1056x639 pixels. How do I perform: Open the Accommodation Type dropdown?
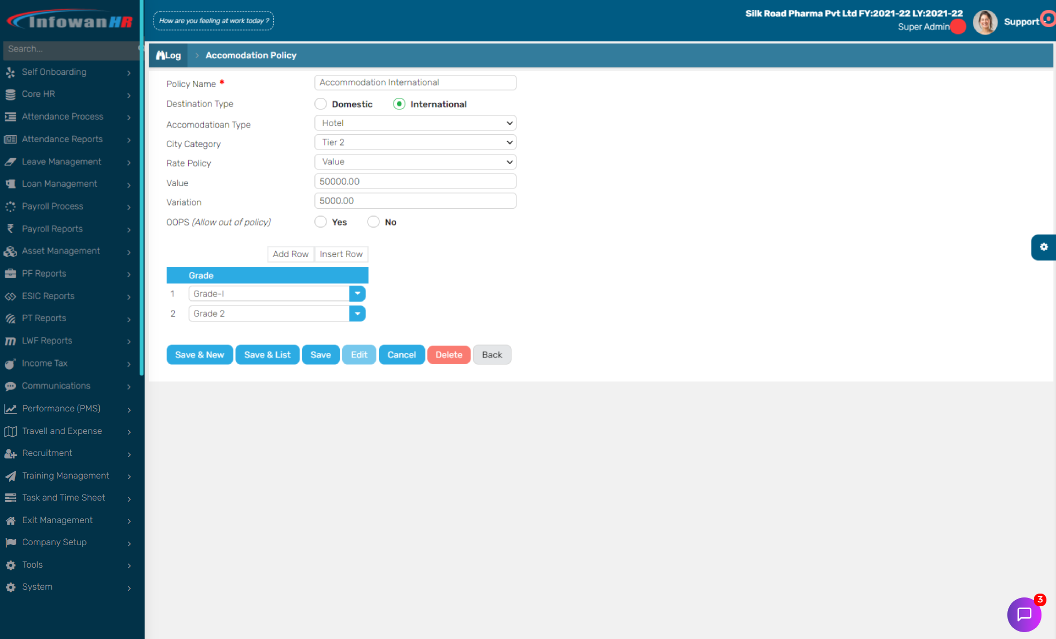pyautogui.click(x=415, y=123)
